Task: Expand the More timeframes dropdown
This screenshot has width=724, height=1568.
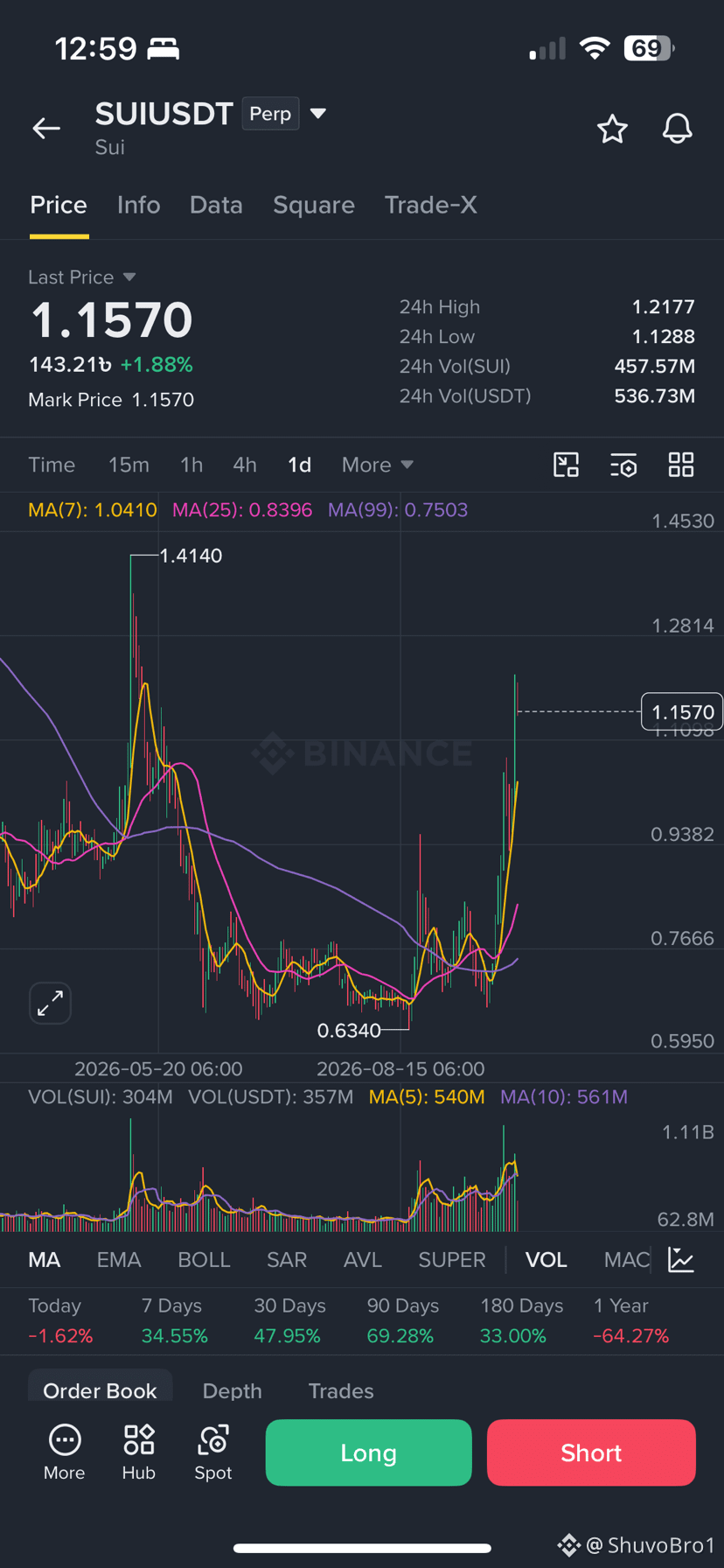Action: [377, 465]
